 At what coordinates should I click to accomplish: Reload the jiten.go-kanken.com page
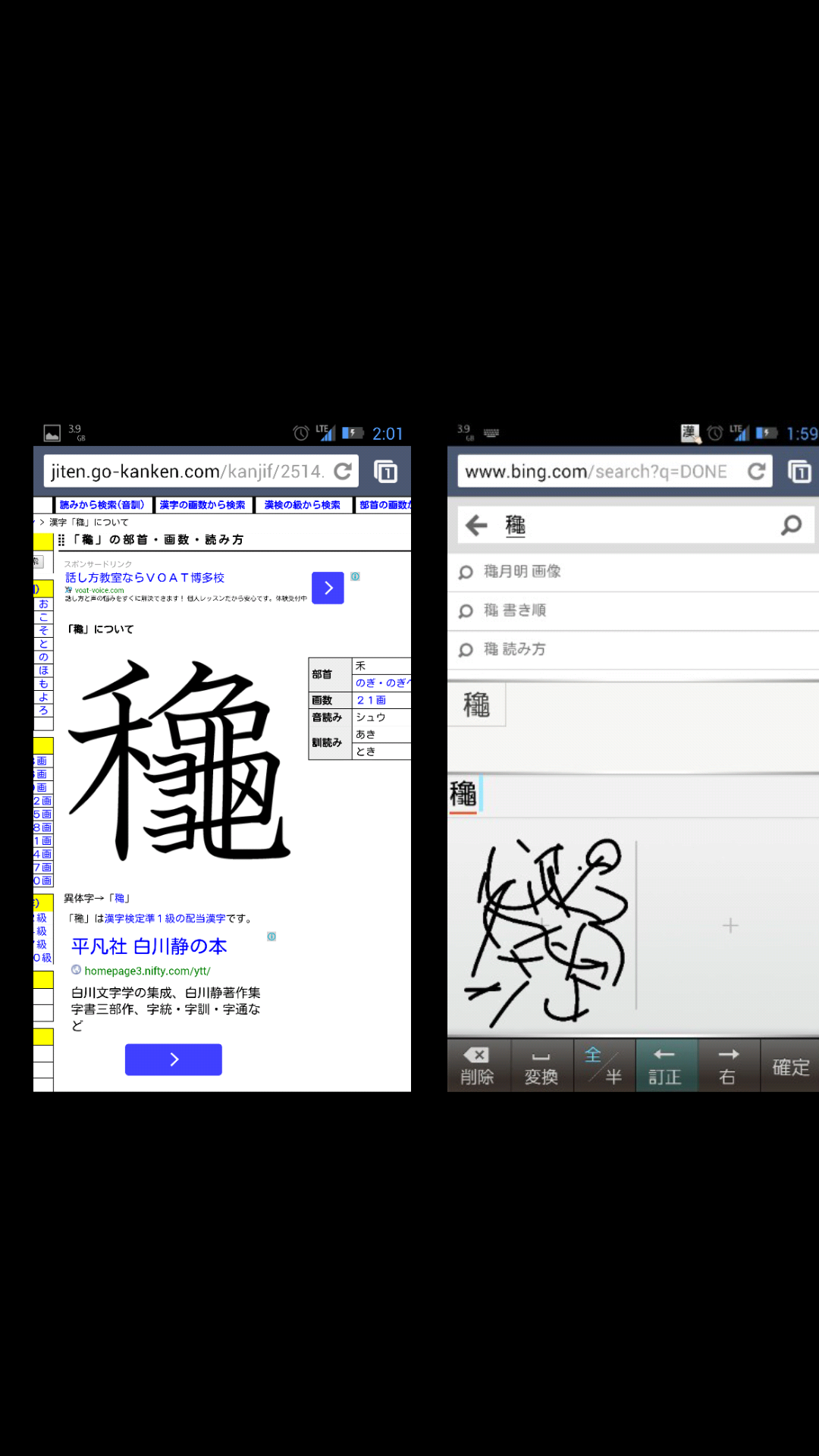[343, 472]
